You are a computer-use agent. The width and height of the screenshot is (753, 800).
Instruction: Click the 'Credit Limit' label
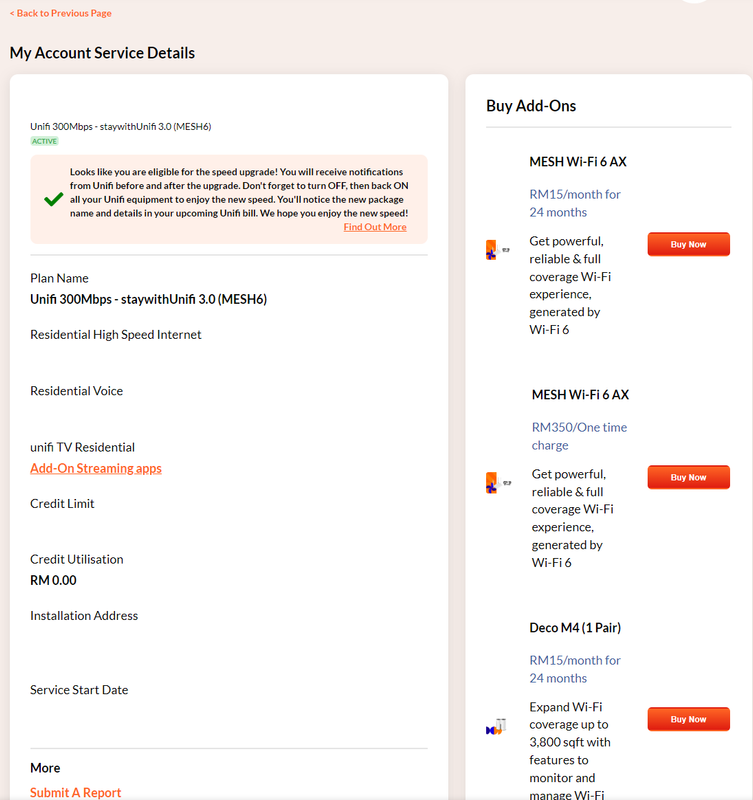[62, 504]
